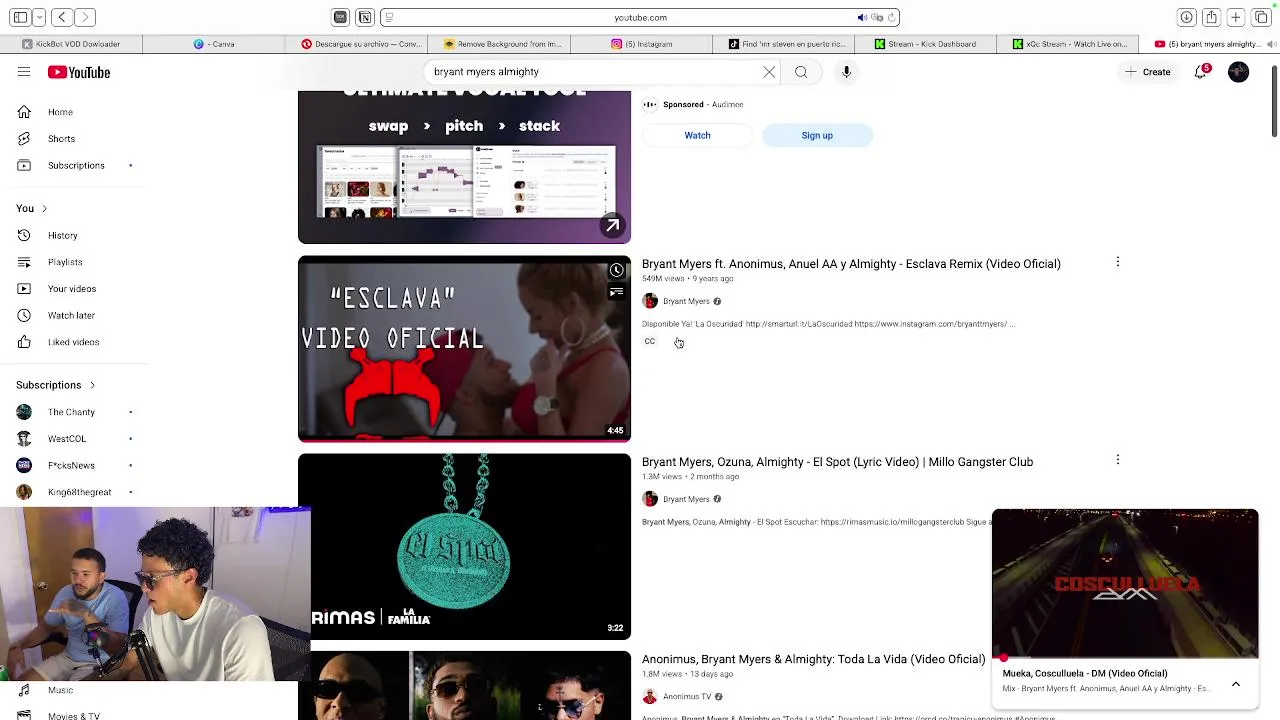The image size is (1280, 720).
Task: Start voice search with the microphone
Action: click(846, 72)
